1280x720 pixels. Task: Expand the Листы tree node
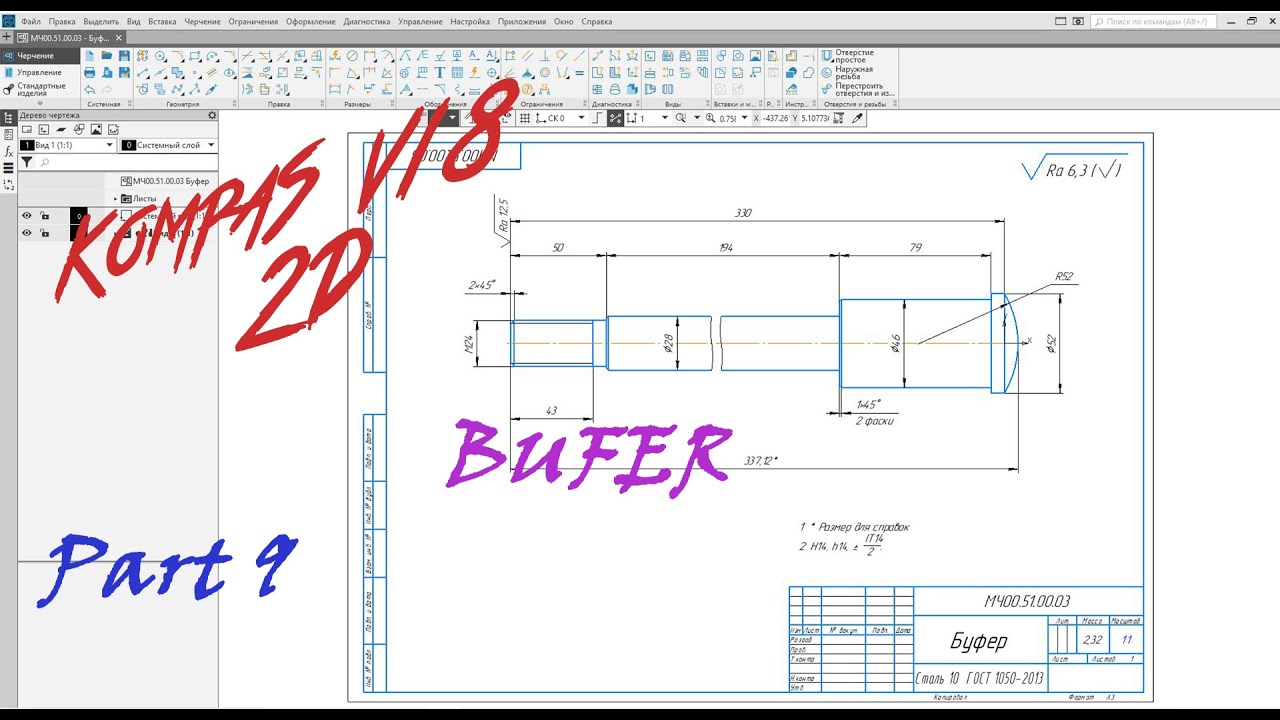(115, 199)
